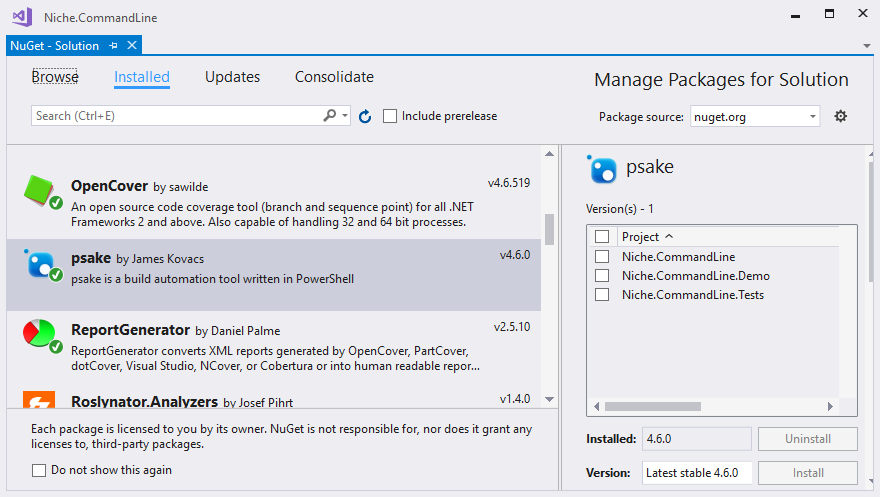Check the Niche.CommandLine.Tests project checkbox
Screen dimensions: 880x497
point(602,294)
